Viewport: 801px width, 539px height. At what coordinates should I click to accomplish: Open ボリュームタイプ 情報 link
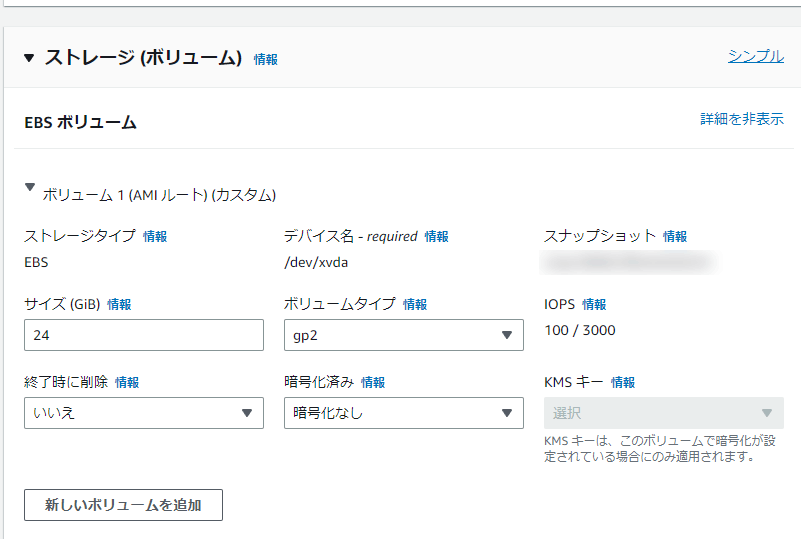(x=415, y=304)
